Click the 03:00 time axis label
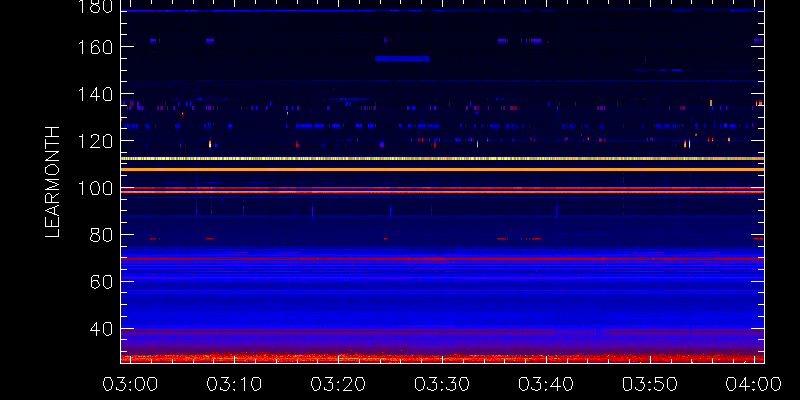Viewport: 800px width, 400px height. [x=129, y=384]
